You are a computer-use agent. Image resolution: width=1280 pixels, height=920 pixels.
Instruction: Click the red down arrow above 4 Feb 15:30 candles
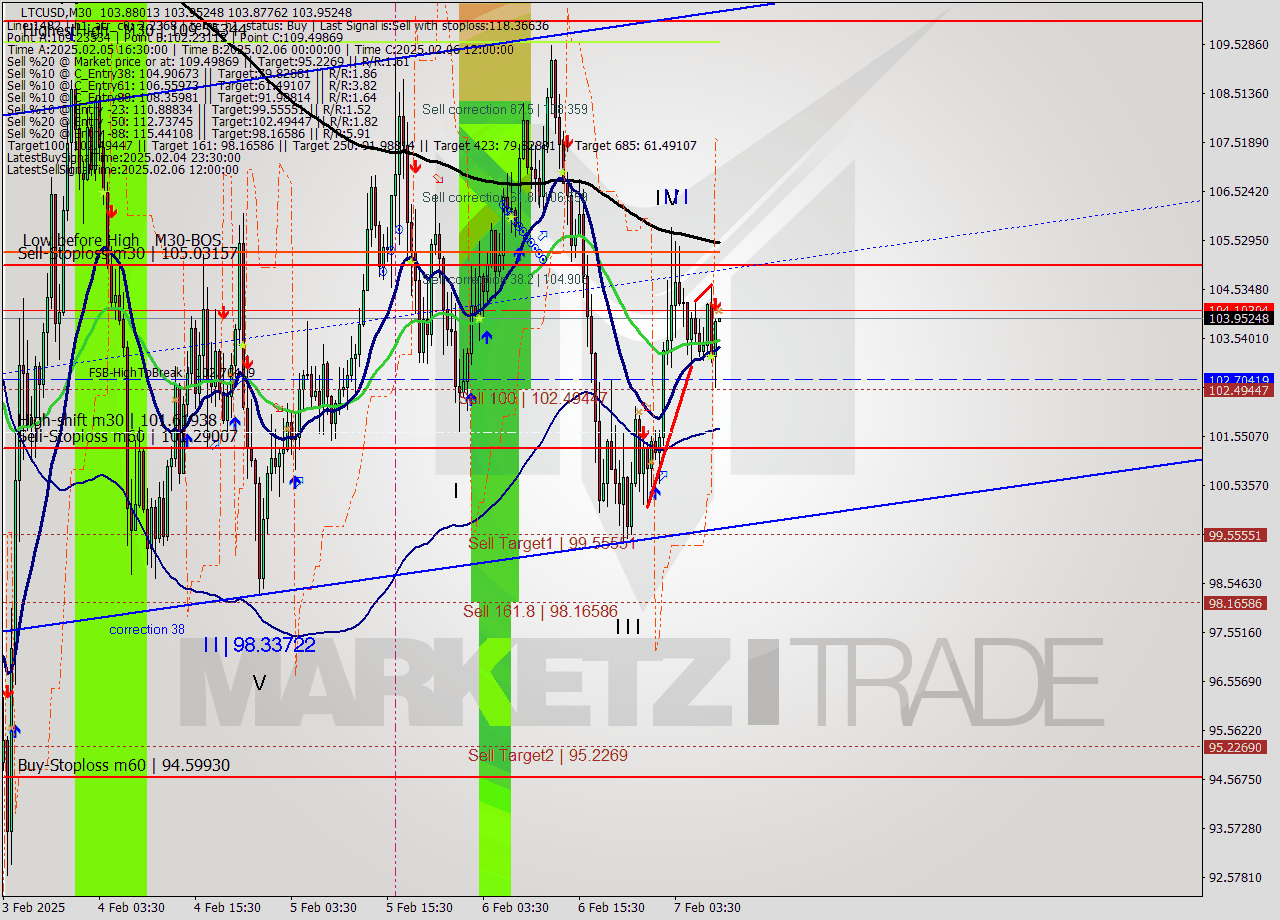coord(223,312)
